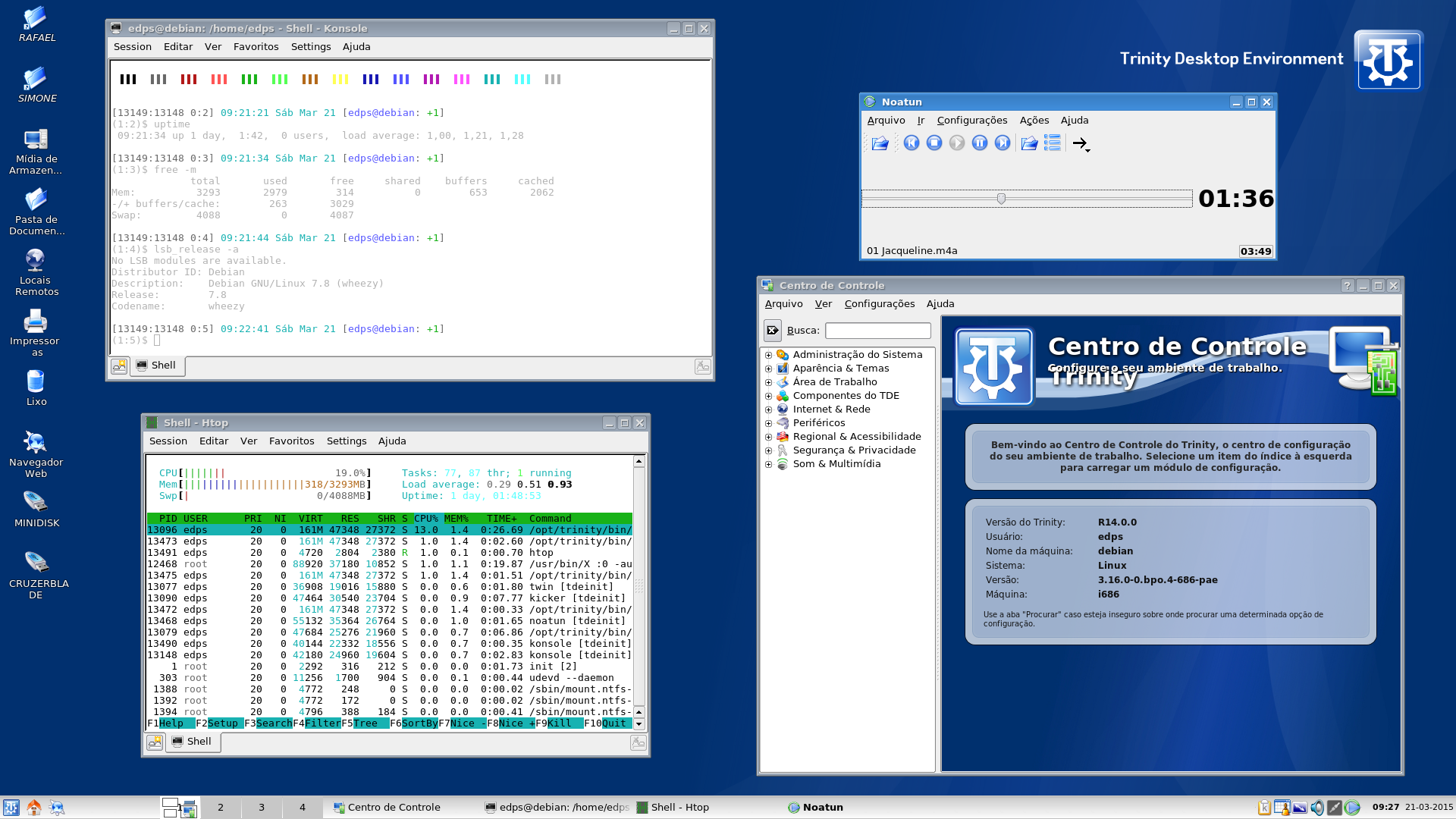Screen dimensions: 1456x819
Task: Click the greyed Play button in Noatun
Action: tap(957, 143)
